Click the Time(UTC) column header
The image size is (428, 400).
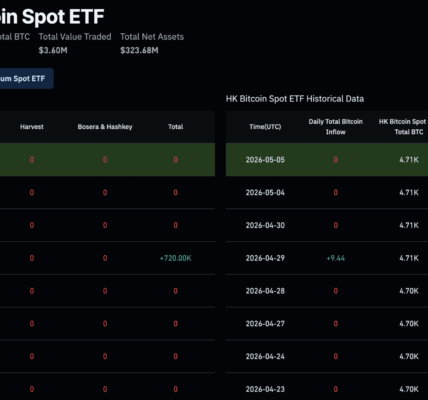pyautogui.click(x=265, y=127)
